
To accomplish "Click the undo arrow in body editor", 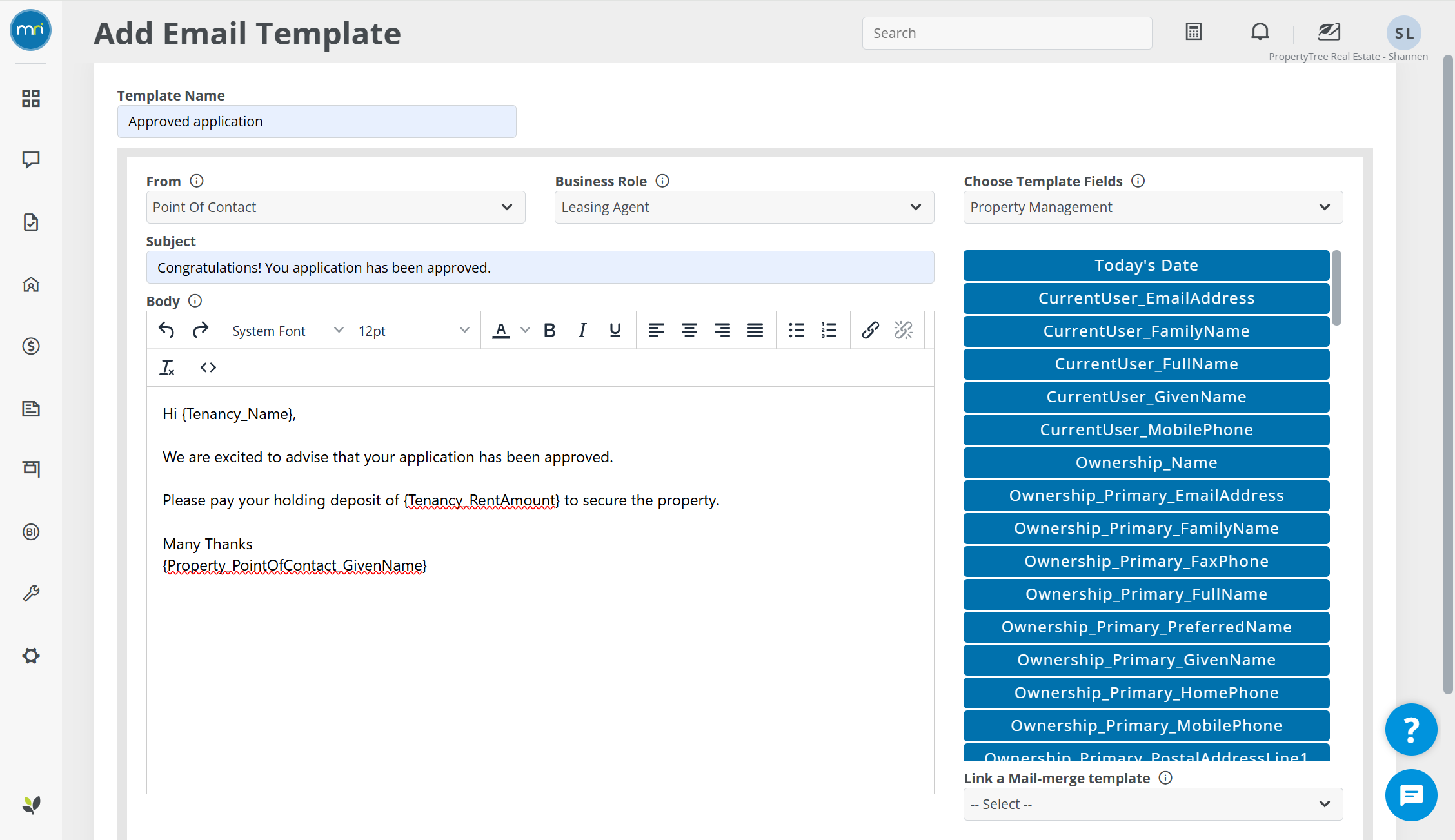I will tap(166, 330).
